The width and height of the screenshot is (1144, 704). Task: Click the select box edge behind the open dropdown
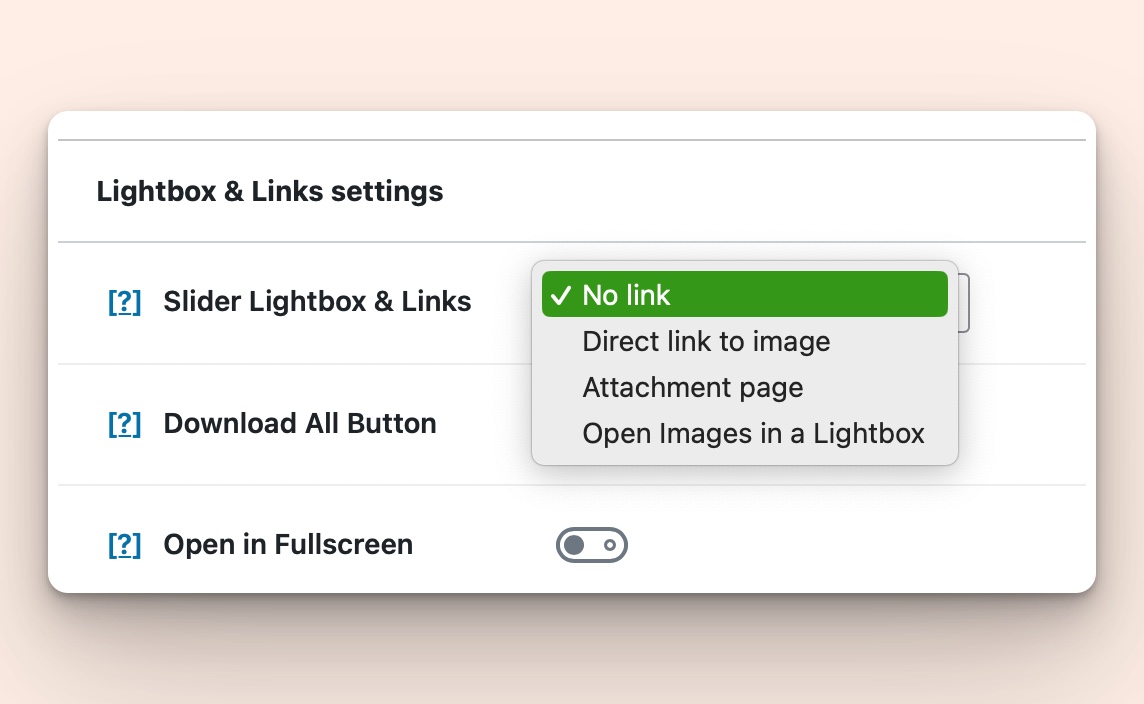click(962, 302)
